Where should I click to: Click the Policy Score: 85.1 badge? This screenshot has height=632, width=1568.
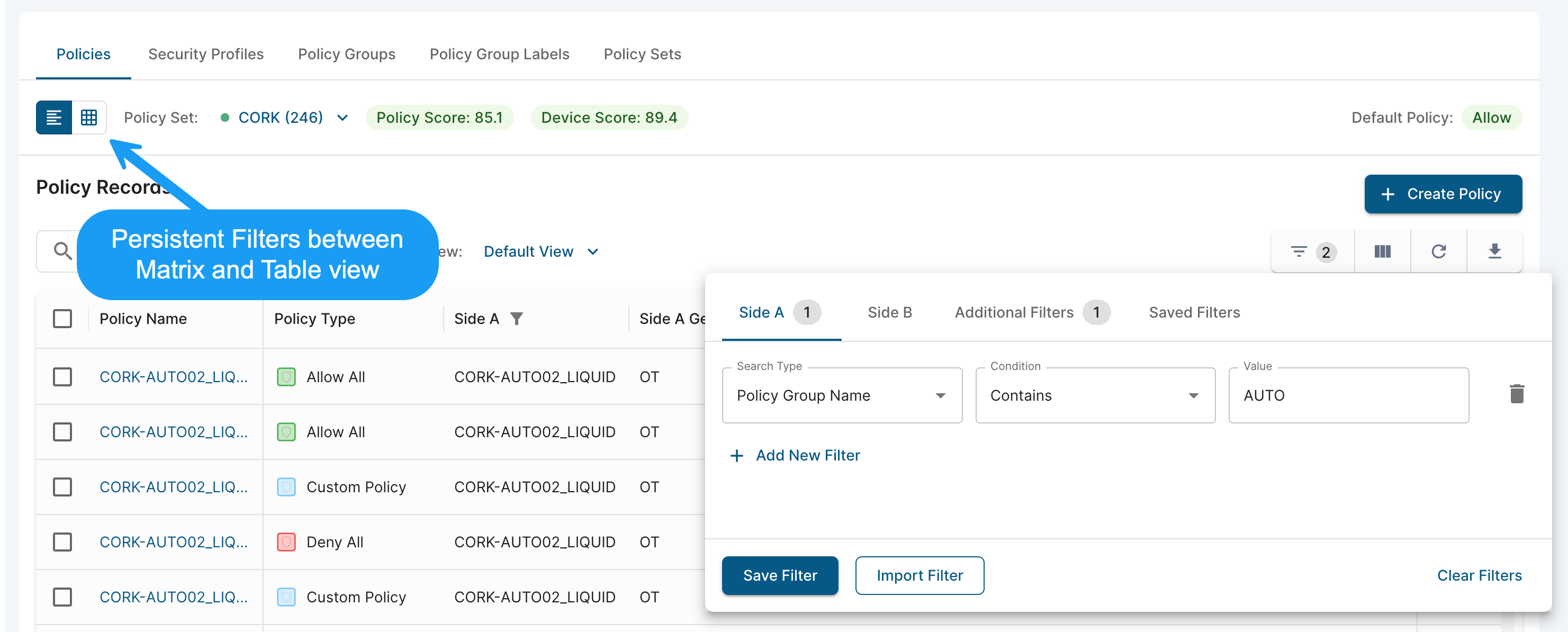pos(439,118)
